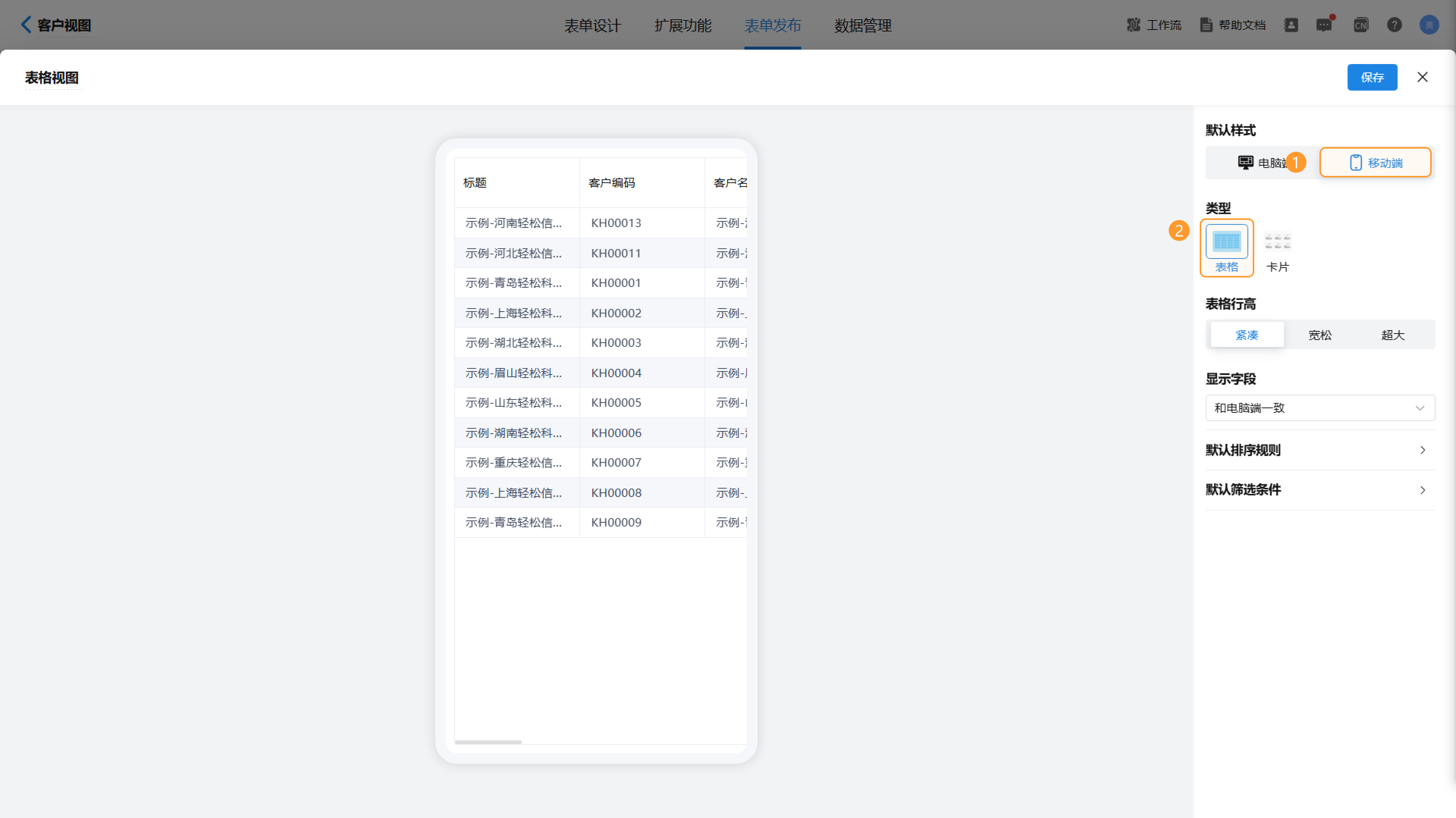Switch default style to 电脑端
Screen dimensions: 1456x818
tap(1261, 163)
